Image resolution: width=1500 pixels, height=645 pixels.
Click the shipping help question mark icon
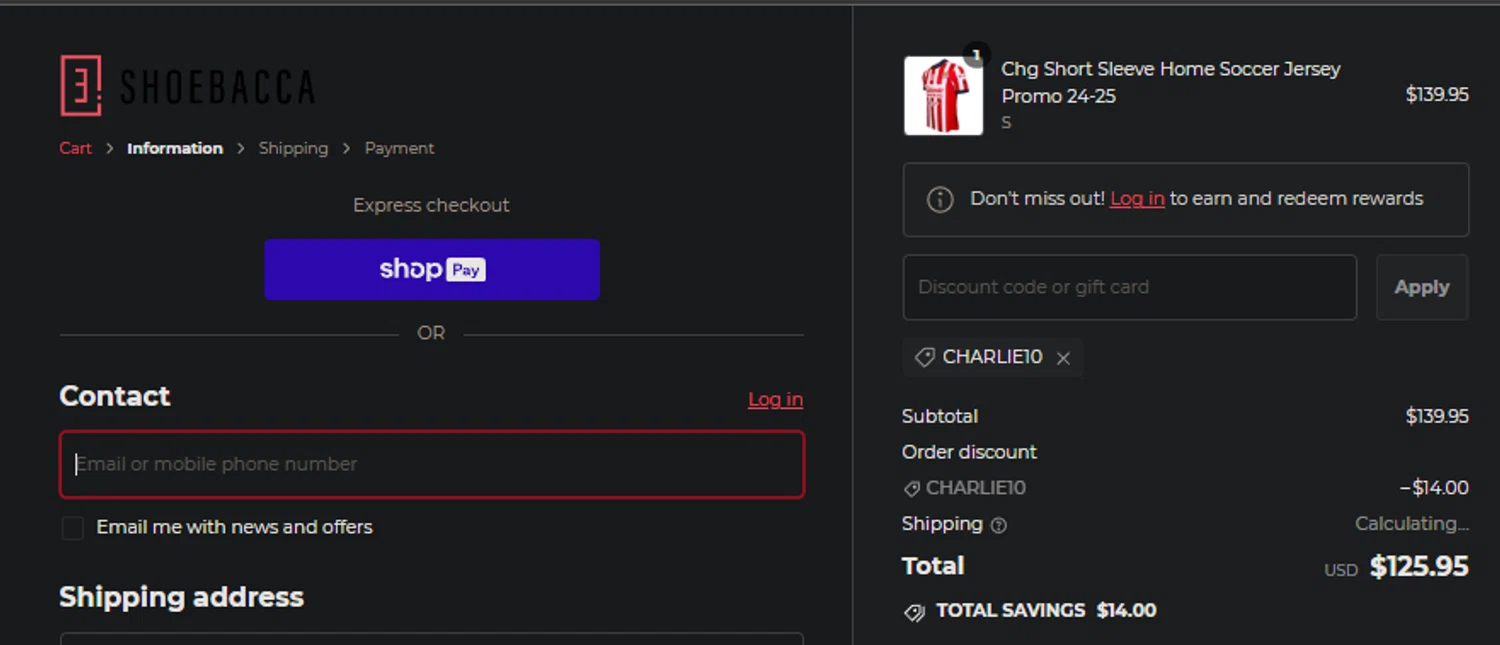click(998, 525)
